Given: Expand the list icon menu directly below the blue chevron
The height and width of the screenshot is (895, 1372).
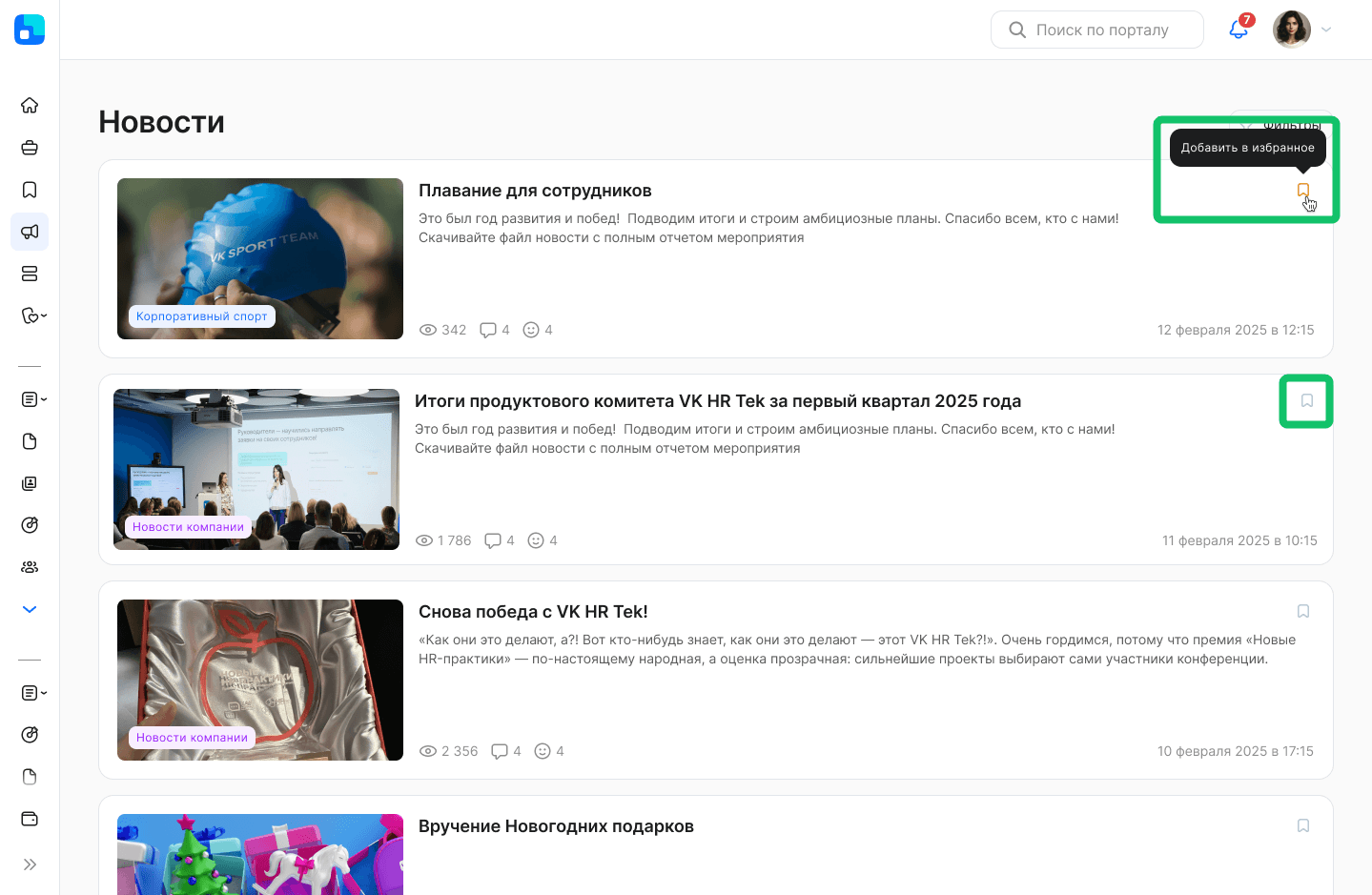Looking at the screenshot, I should (x=33, y=693).
